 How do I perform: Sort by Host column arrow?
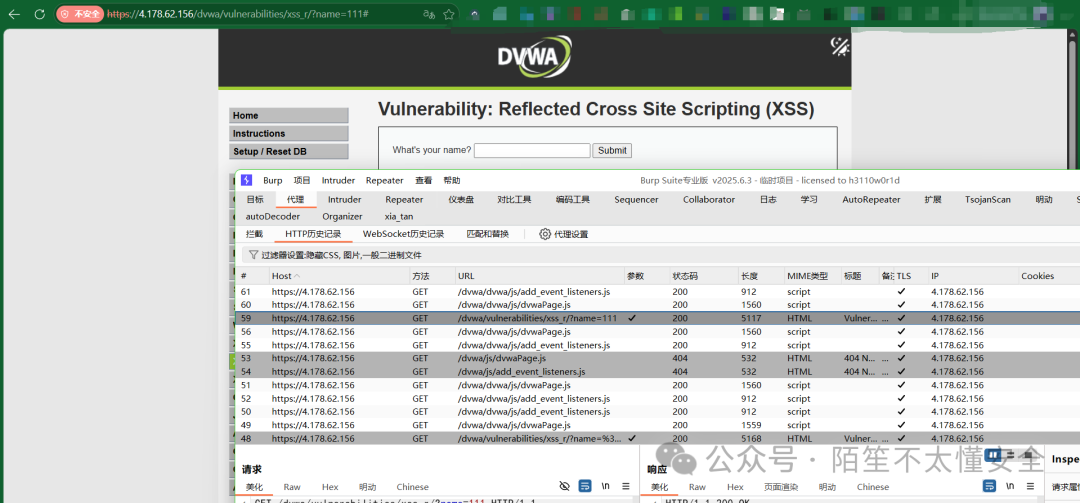click(297, 276)
